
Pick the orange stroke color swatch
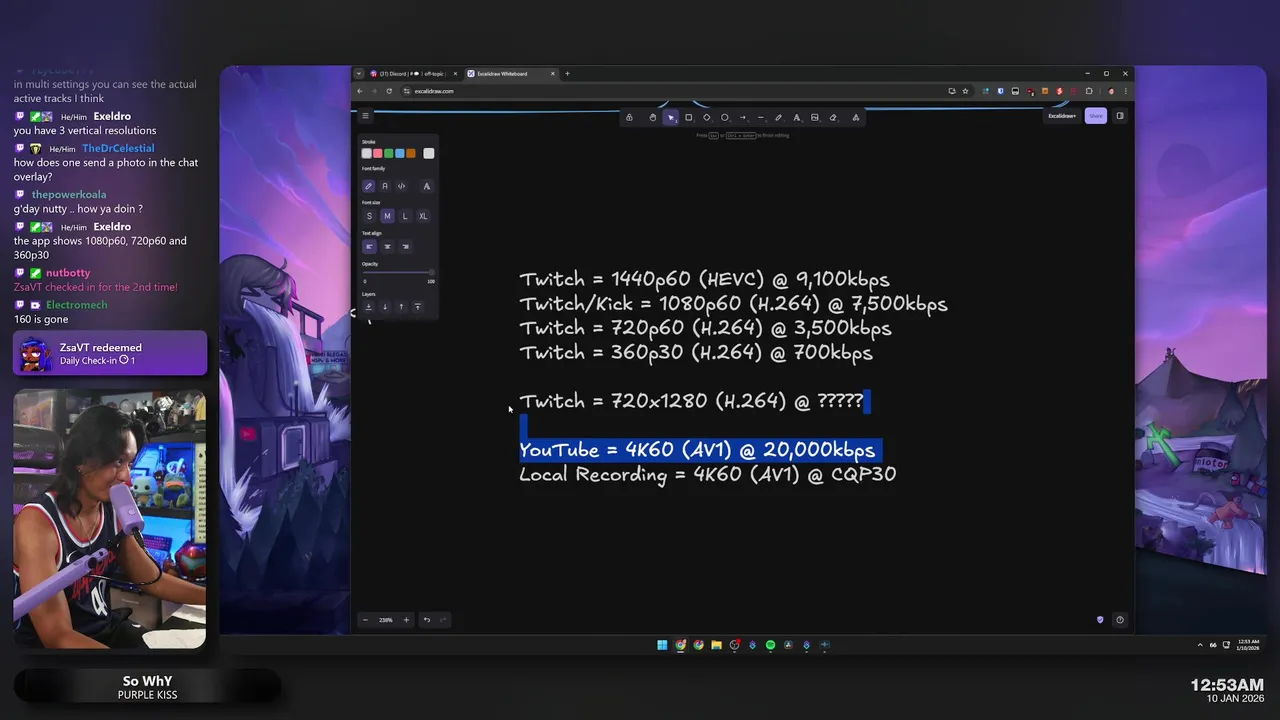click(410, 153)
